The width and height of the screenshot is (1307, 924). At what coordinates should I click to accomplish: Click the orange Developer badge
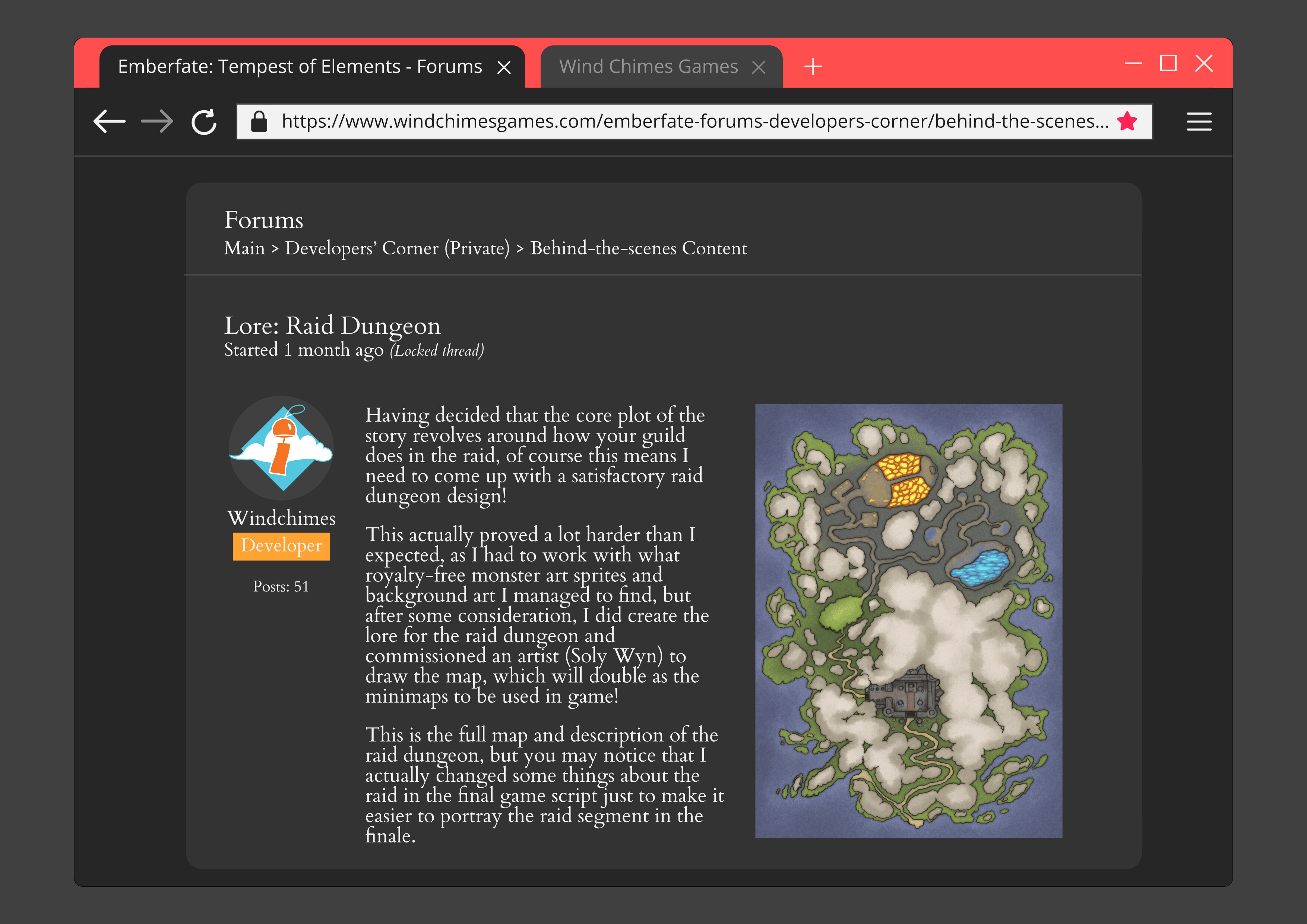click(x=281, y=546)
